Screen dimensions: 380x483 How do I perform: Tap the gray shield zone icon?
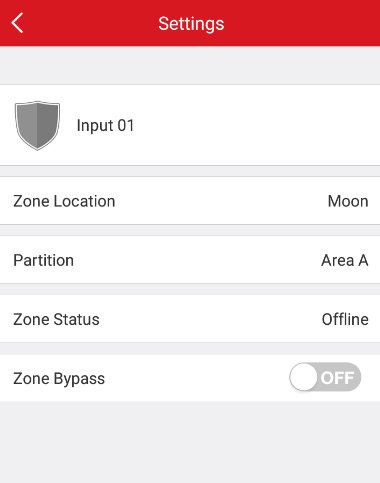coord(37,125)
